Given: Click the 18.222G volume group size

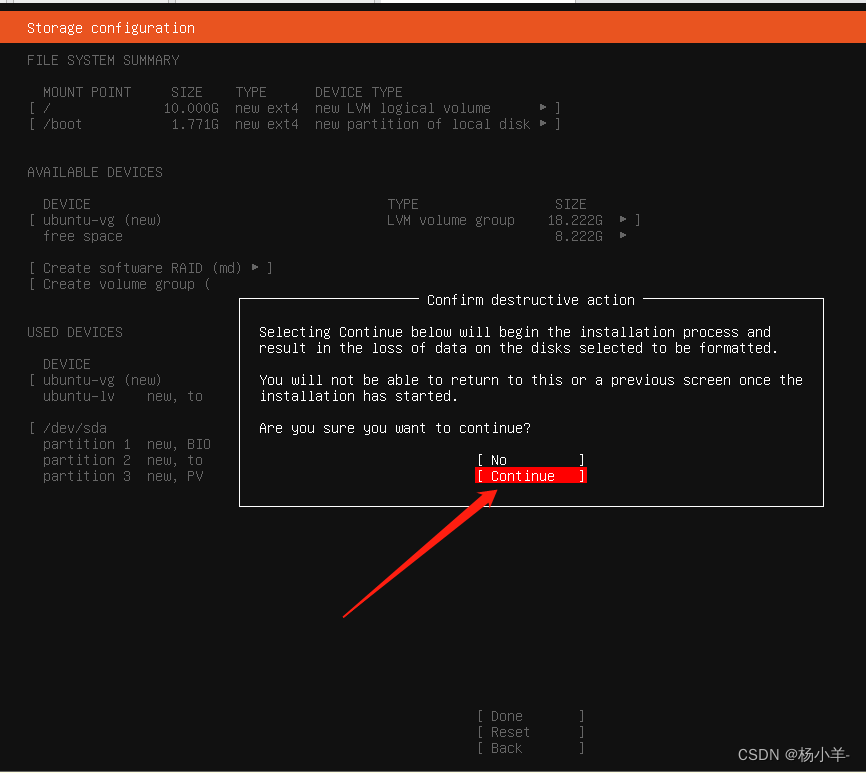Looking at the screenshot, I should click(575, 220).
